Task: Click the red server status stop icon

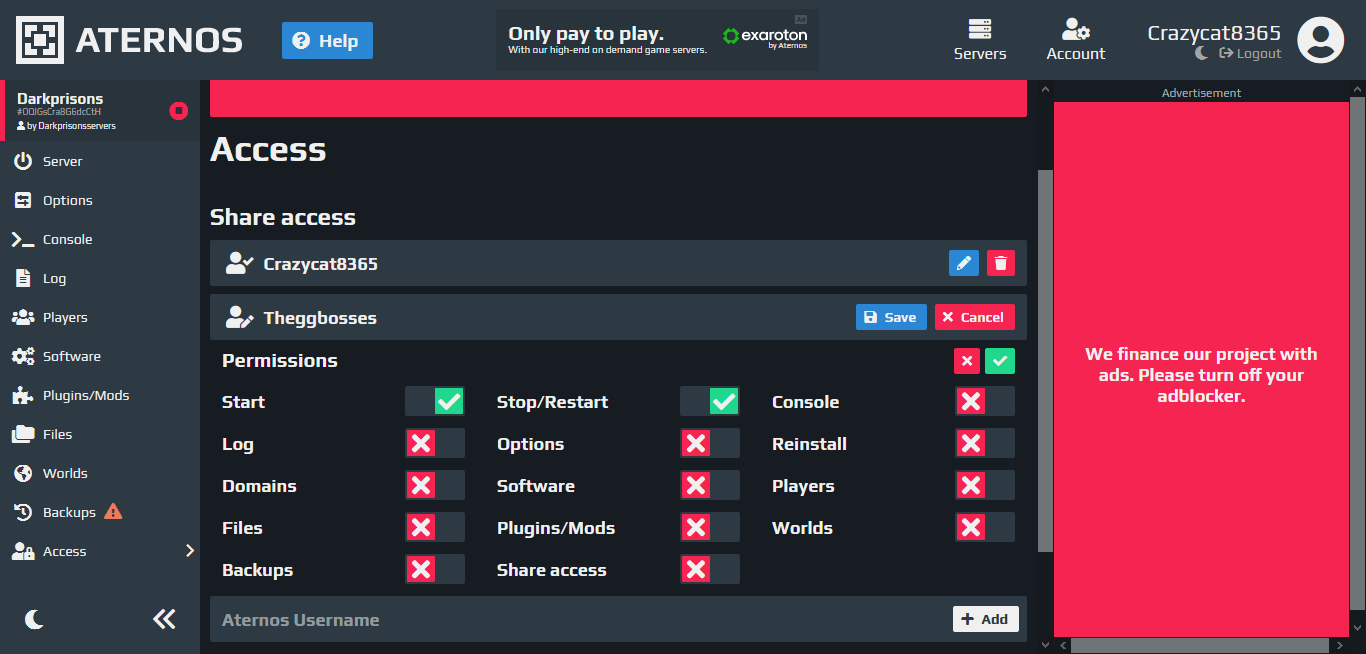Action: [x=179, y=111]
